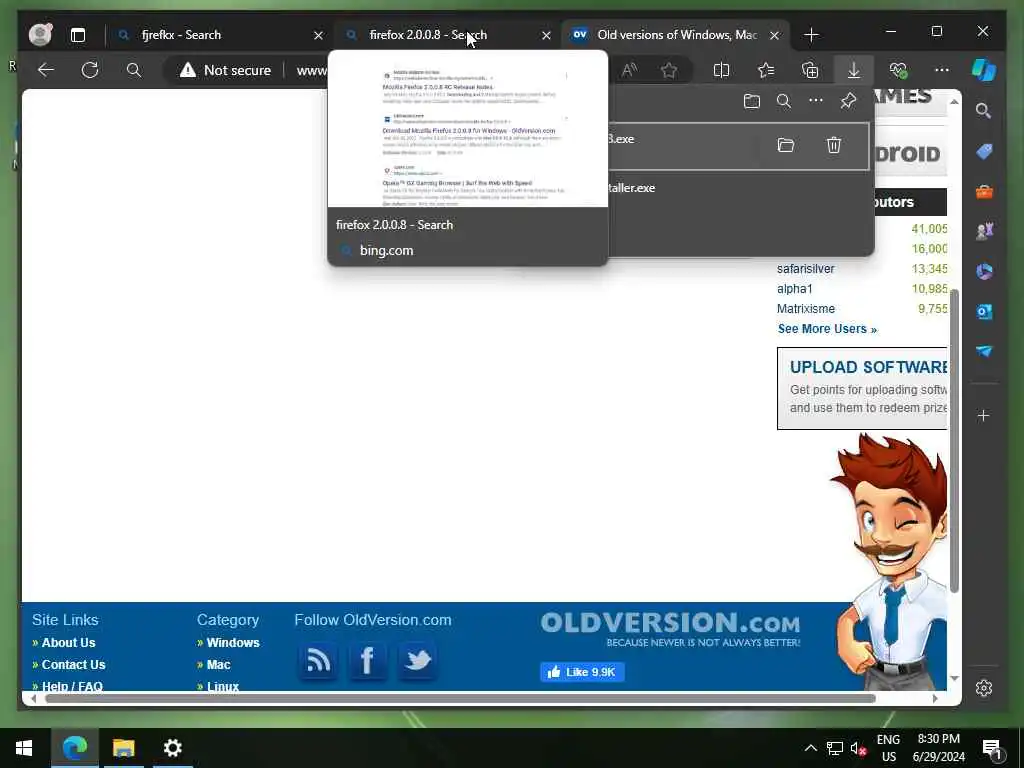Click the Not secure site warning
The height and width of the screenshot is (768, 1024).
(x=225, y=70)
